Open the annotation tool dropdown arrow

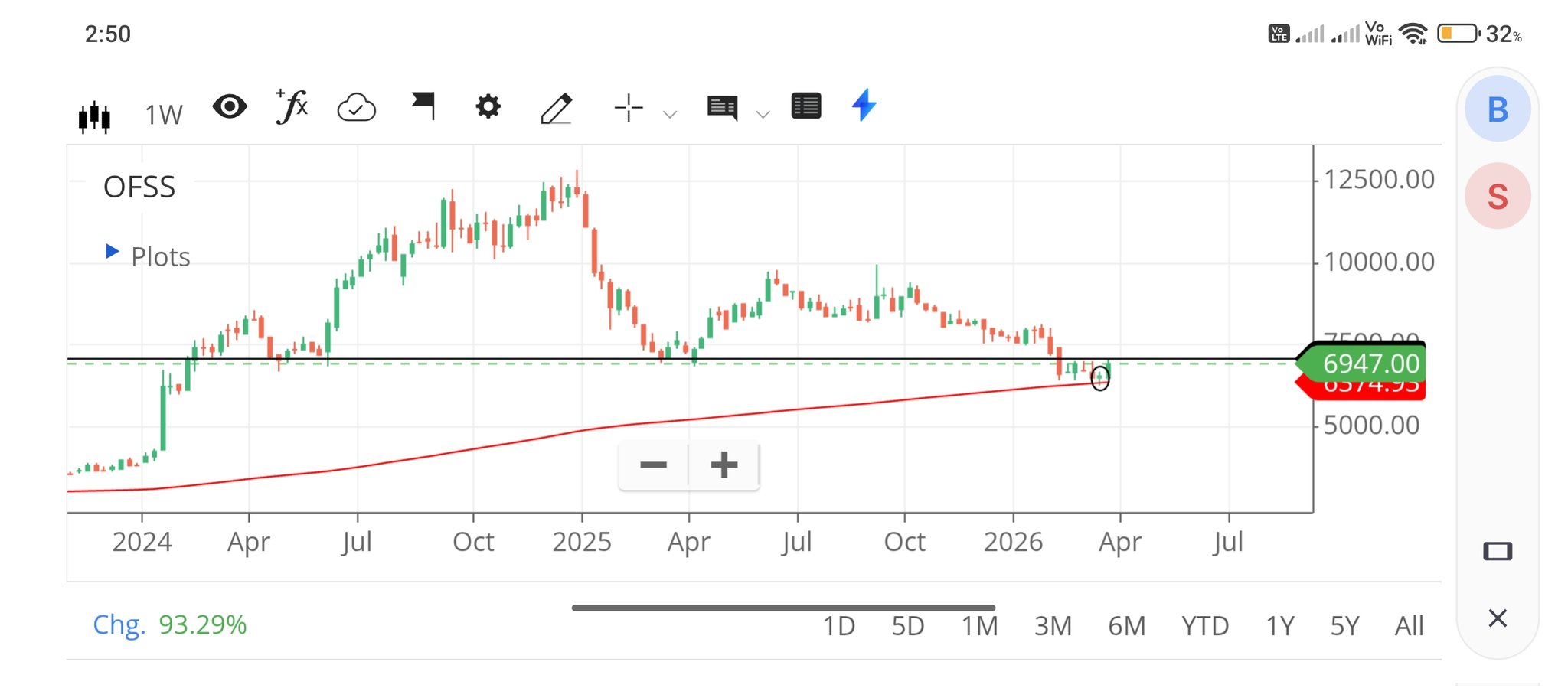[763, 115]
